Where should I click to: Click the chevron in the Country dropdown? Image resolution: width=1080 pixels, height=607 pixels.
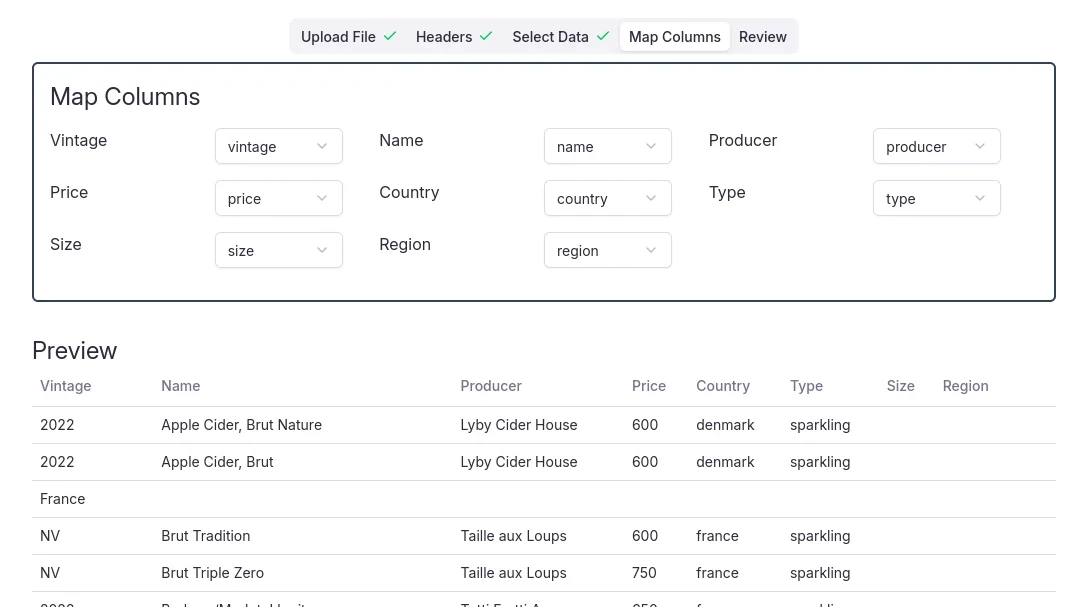click(651, 199)
